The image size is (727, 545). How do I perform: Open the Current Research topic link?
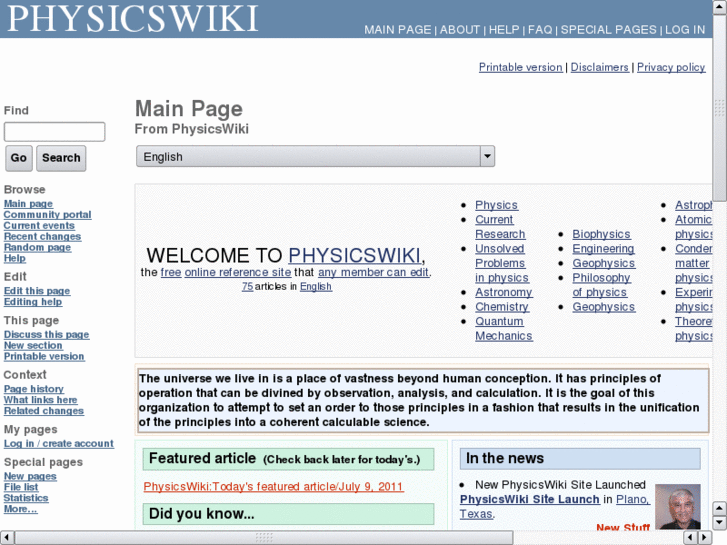coord(500,227)
